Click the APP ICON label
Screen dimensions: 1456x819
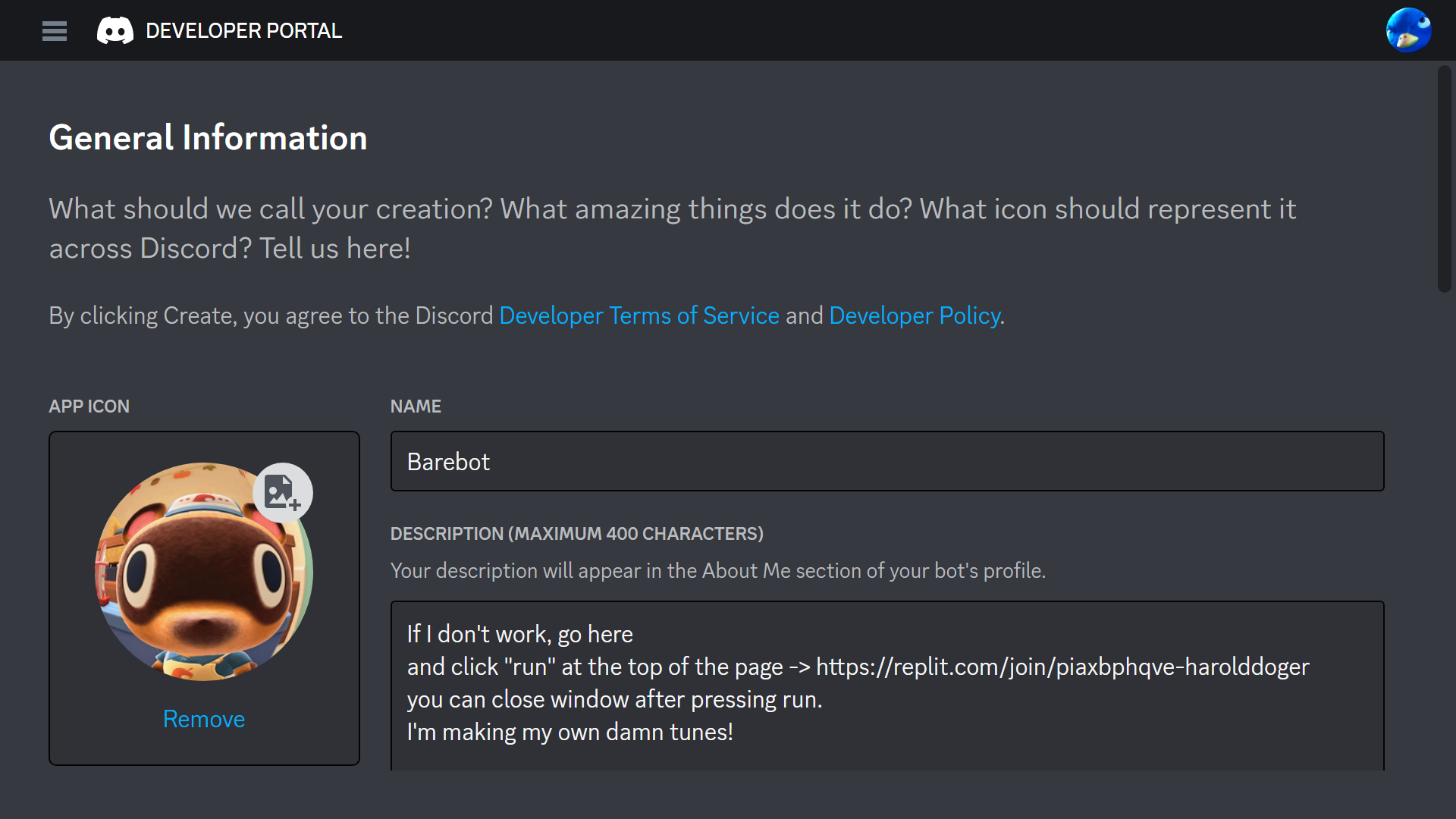[89, 406]
